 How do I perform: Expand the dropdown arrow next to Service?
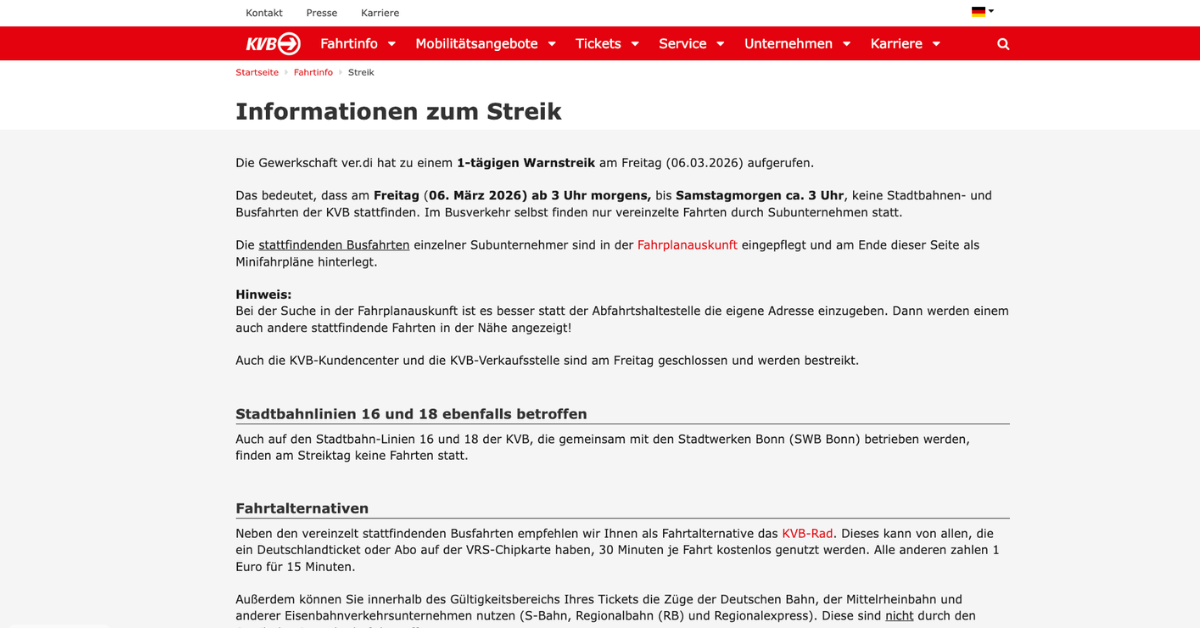click(721, 44)
